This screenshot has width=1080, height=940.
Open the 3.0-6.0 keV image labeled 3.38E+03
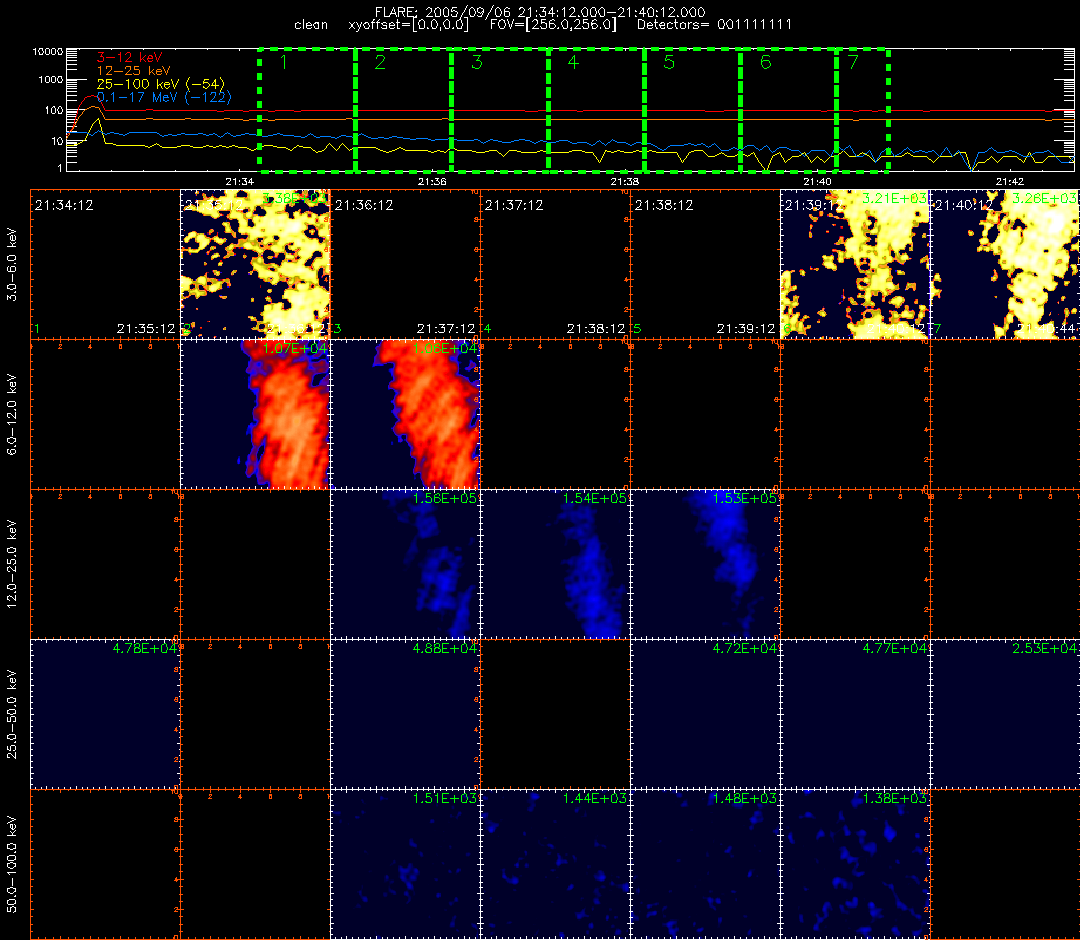point(256,264)
